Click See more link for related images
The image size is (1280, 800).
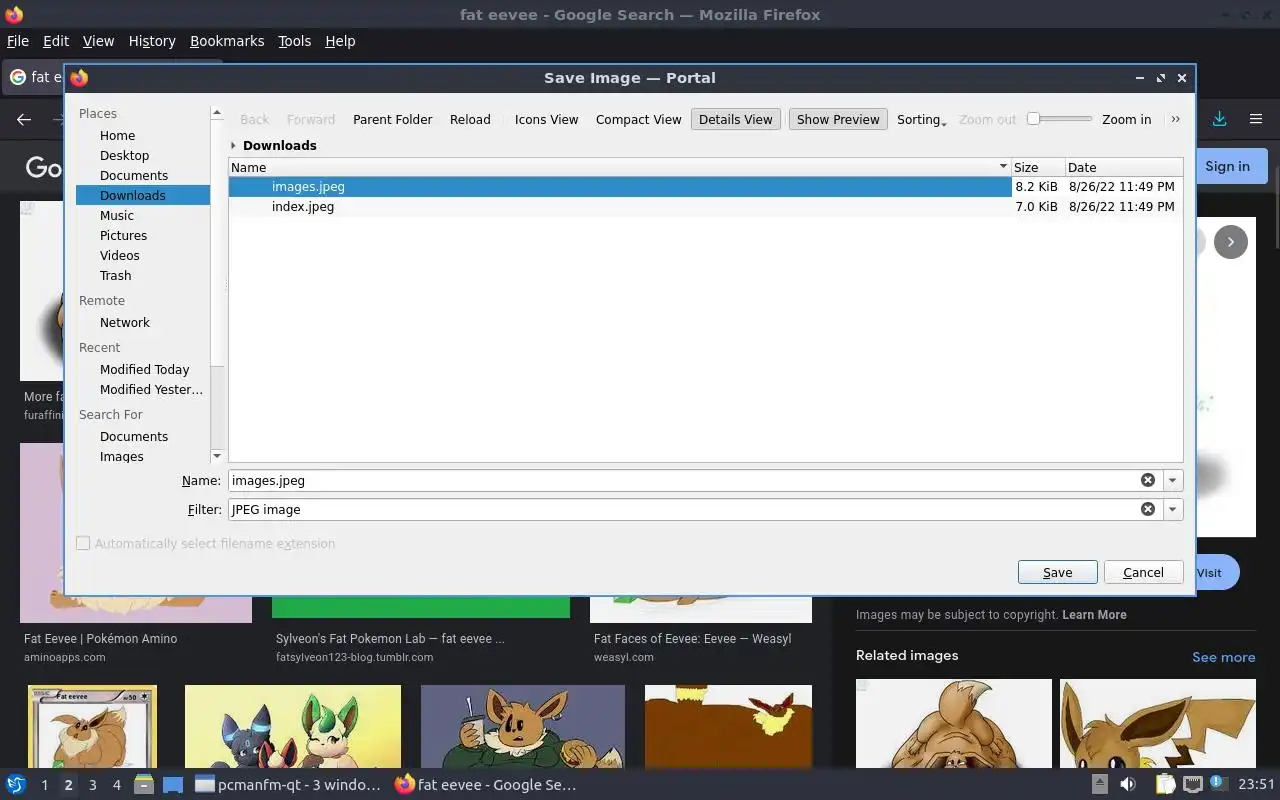[1223, 657]
